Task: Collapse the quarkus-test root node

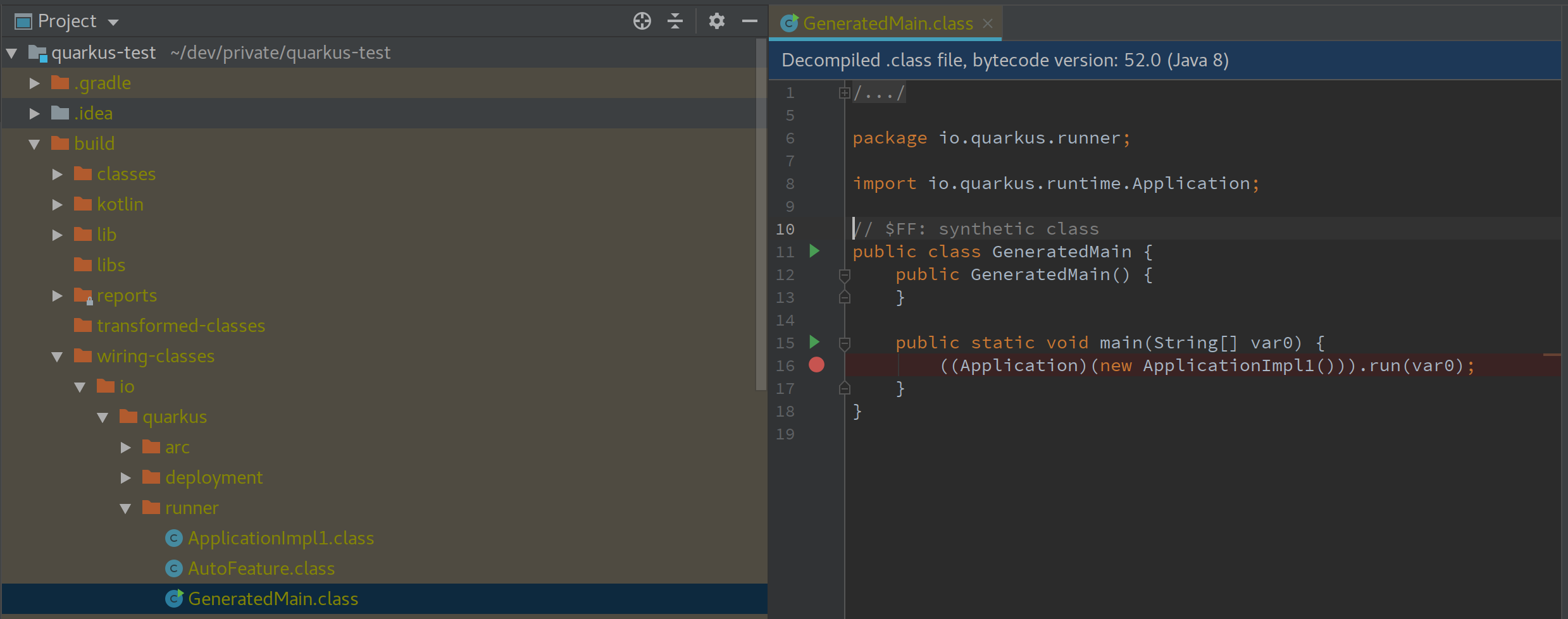Action: [x=12, y=53]
